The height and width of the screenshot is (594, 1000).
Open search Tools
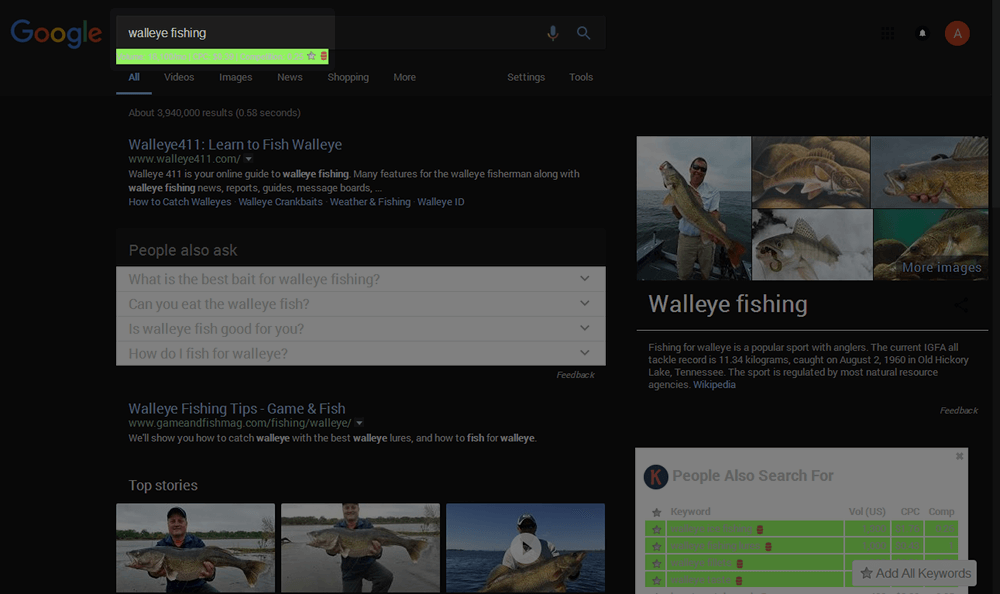581,77
